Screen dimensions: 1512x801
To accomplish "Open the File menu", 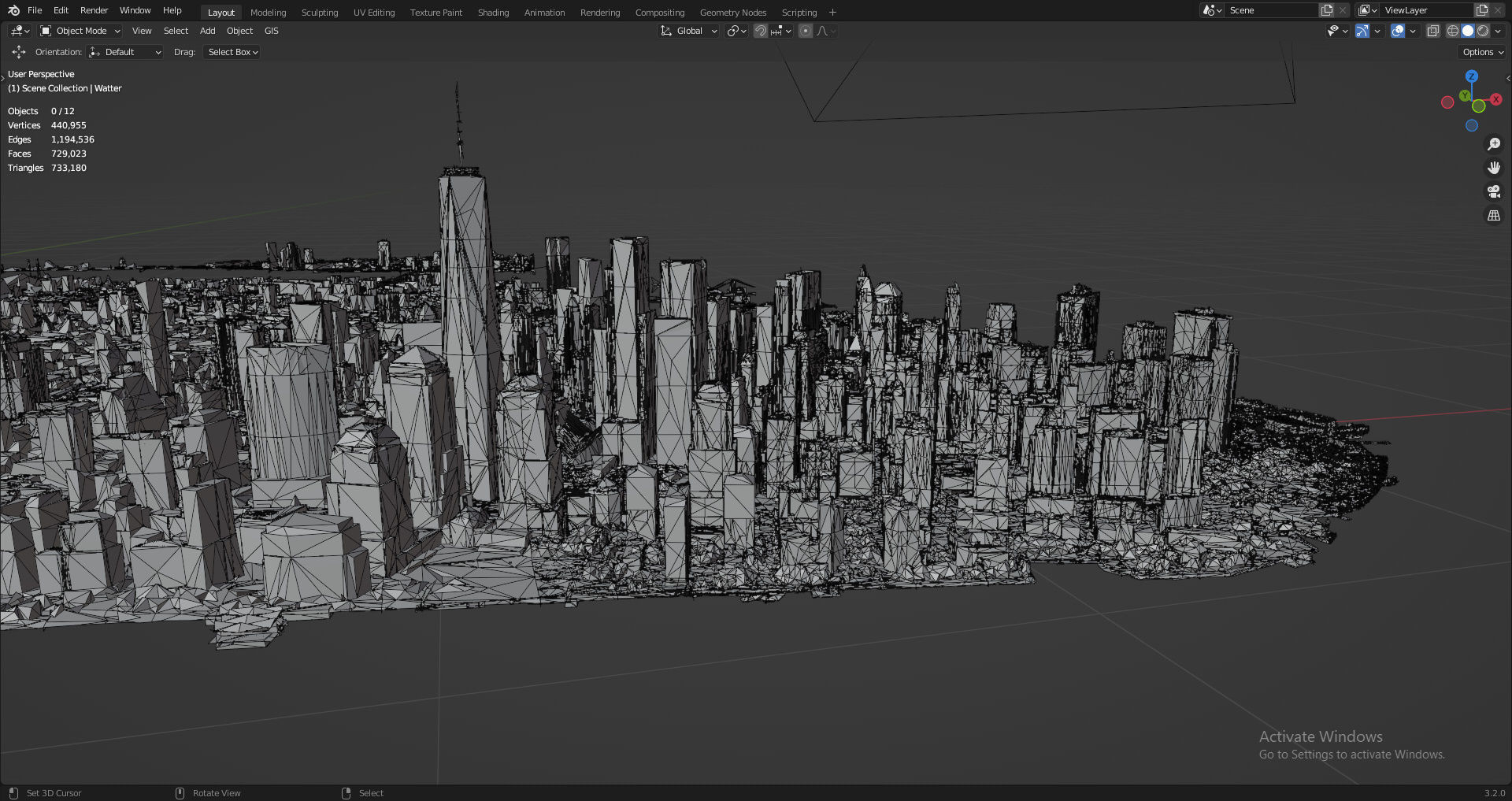I will (x=35, y=10).
